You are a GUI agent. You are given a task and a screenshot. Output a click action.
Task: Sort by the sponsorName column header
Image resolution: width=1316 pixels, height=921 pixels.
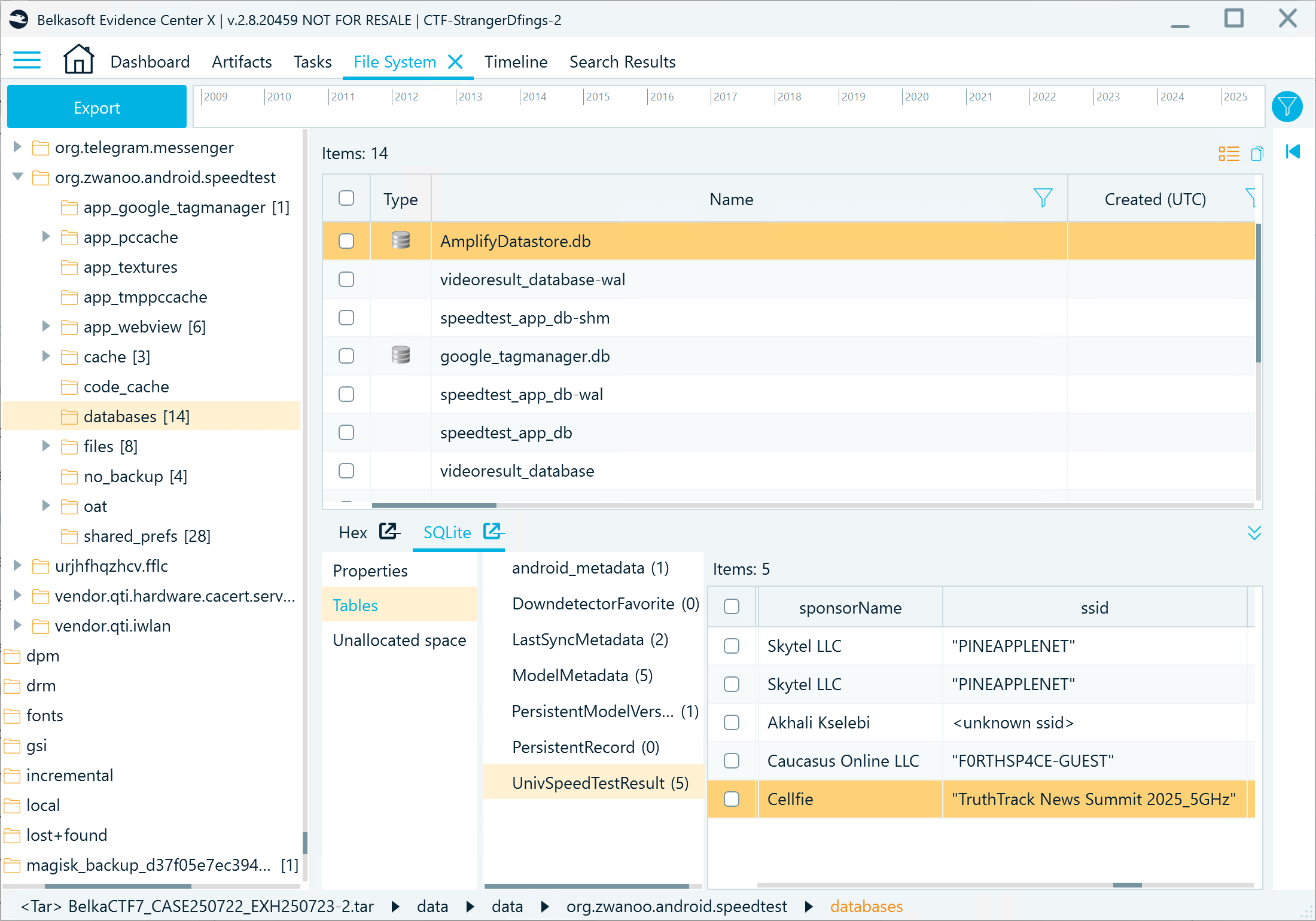tap(850, 608)
